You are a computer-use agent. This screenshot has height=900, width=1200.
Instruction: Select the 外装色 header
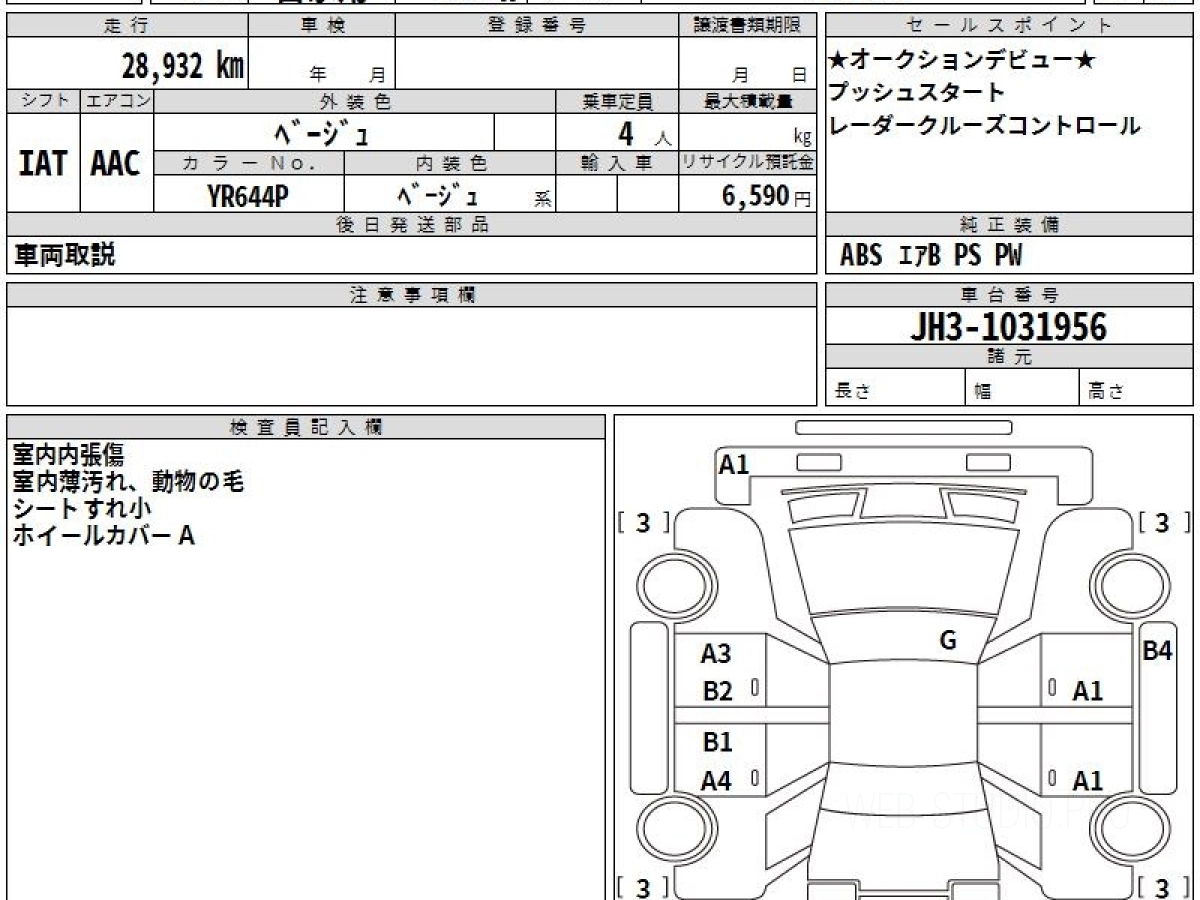(355, 101)
